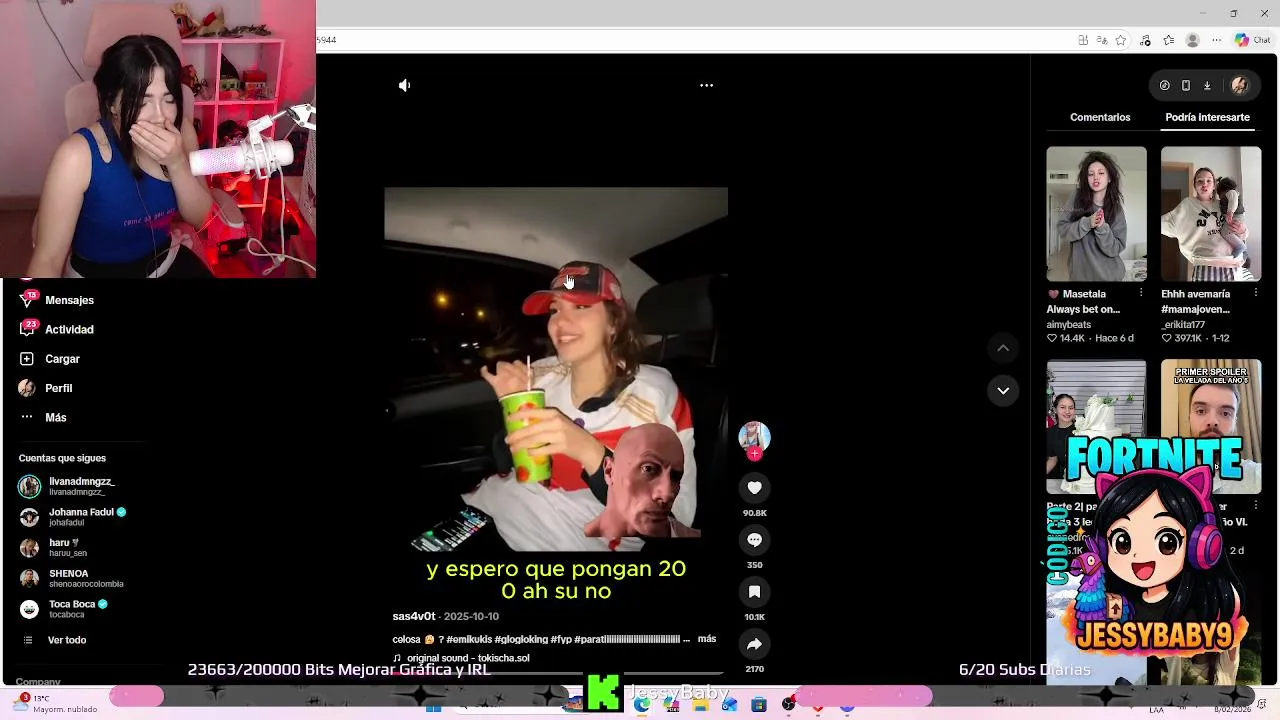Open the Masetala aimybeats video thumbnail
1280x720 pixels.
(1096, 214)
